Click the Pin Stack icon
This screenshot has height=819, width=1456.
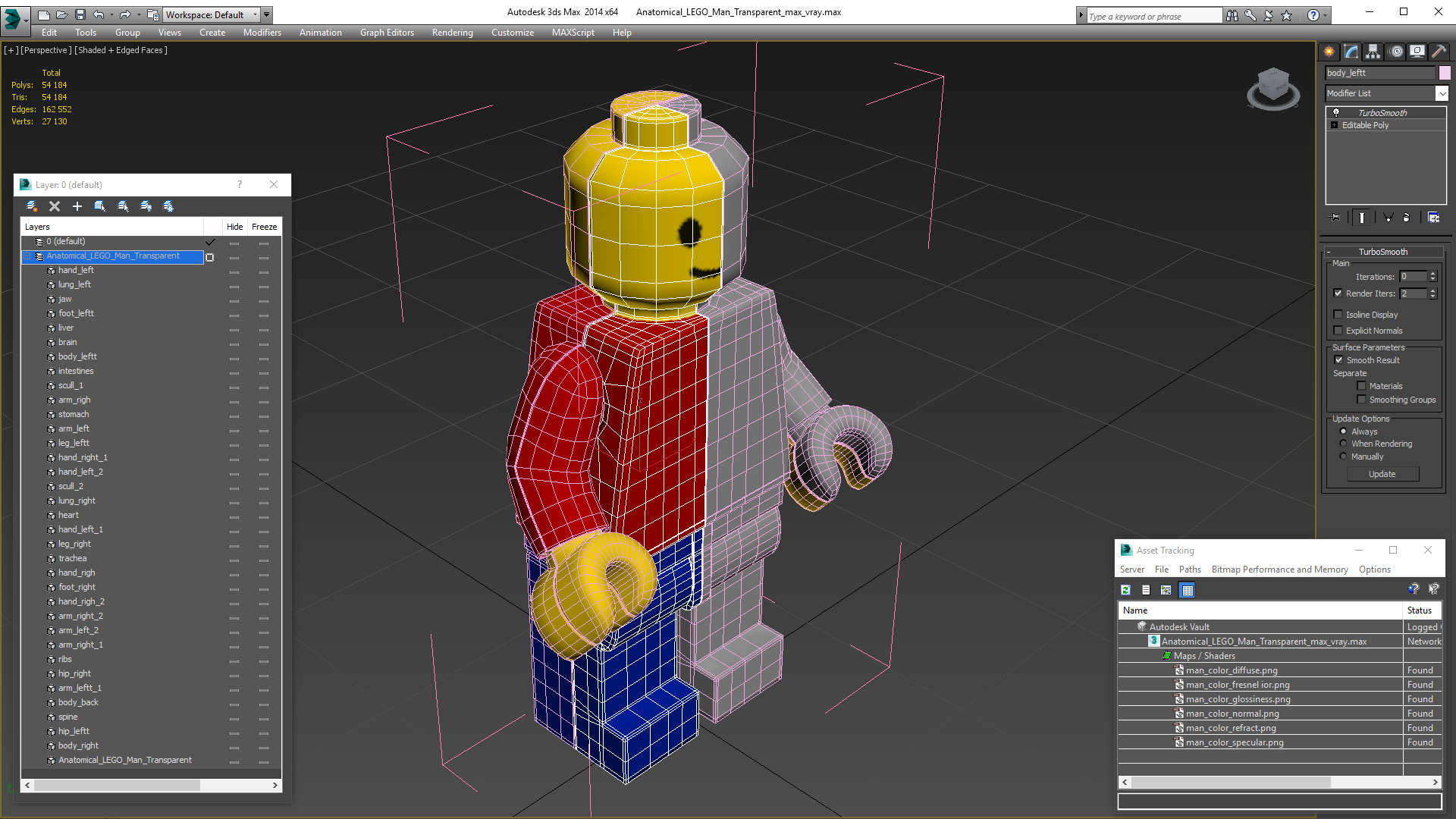[1335, 218]
